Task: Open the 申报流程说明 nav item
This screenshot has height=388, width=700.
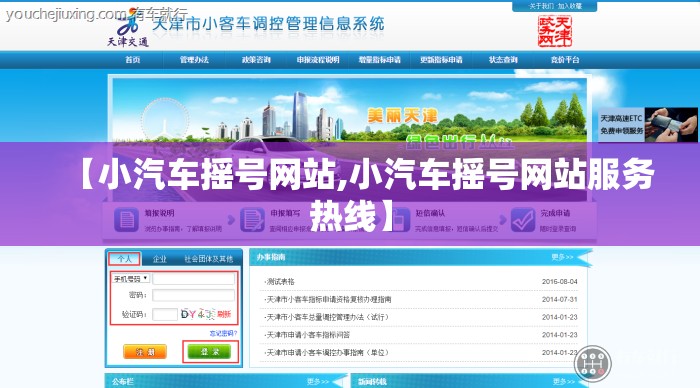Action: pyautogui.click(x=318, y=60)
